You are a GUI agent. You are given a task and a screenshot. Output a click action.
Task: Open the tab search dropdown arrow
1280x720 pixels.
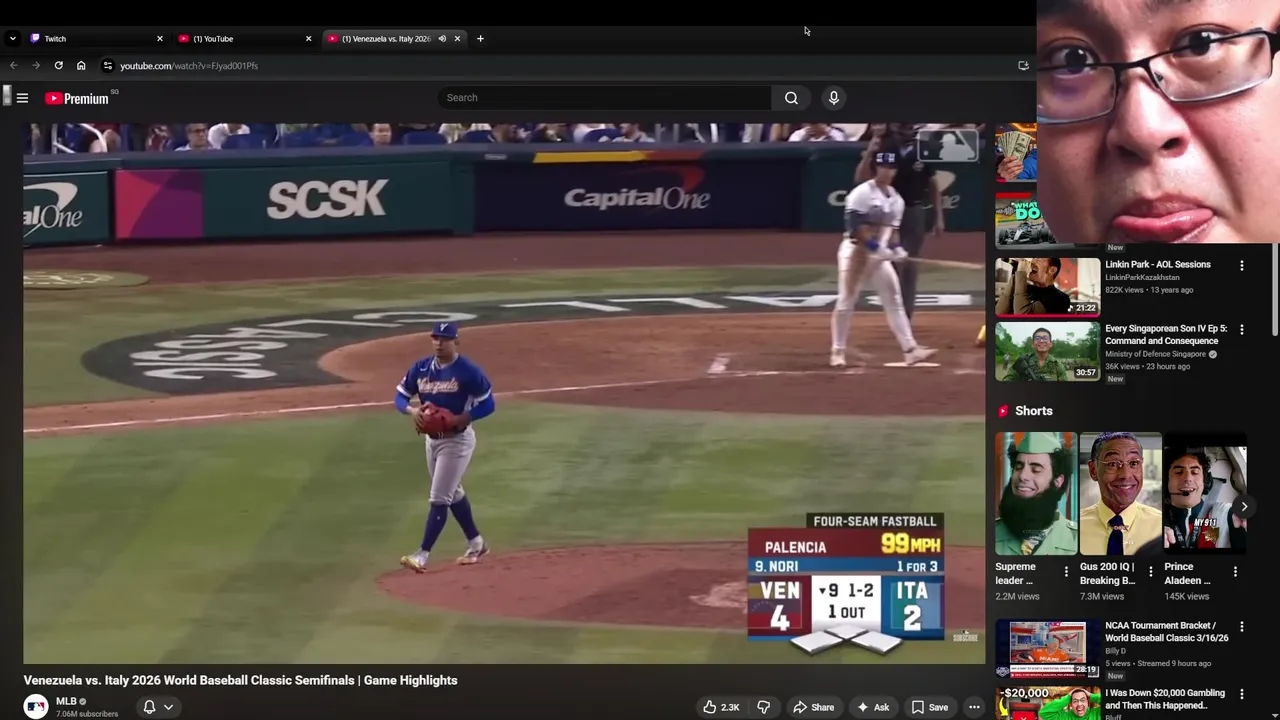(x=12, y=39)
